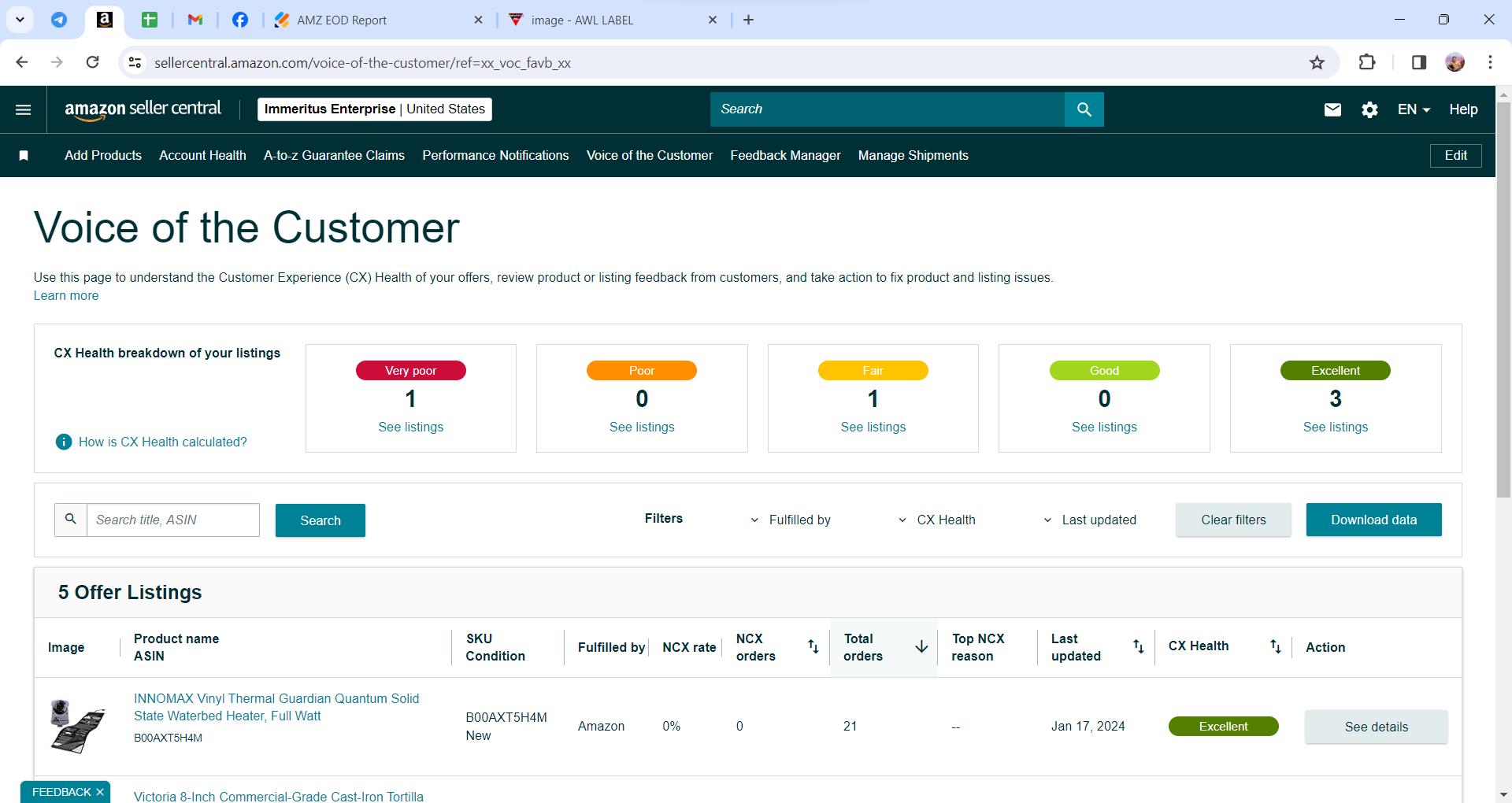Open the green spreadsheet pinned tab
Viewport: 1512px width, 803px height.
pos(150,20)
